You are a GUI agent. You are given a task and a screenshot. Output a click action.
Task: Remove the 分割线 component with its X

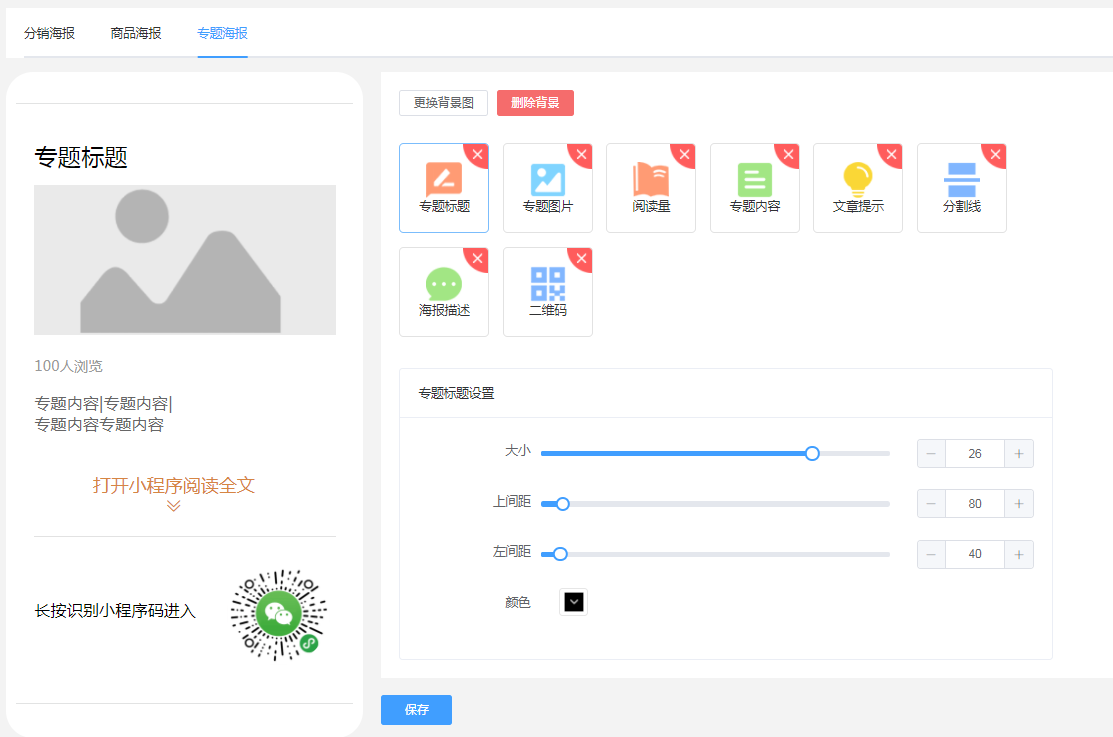tap(995, 155)
